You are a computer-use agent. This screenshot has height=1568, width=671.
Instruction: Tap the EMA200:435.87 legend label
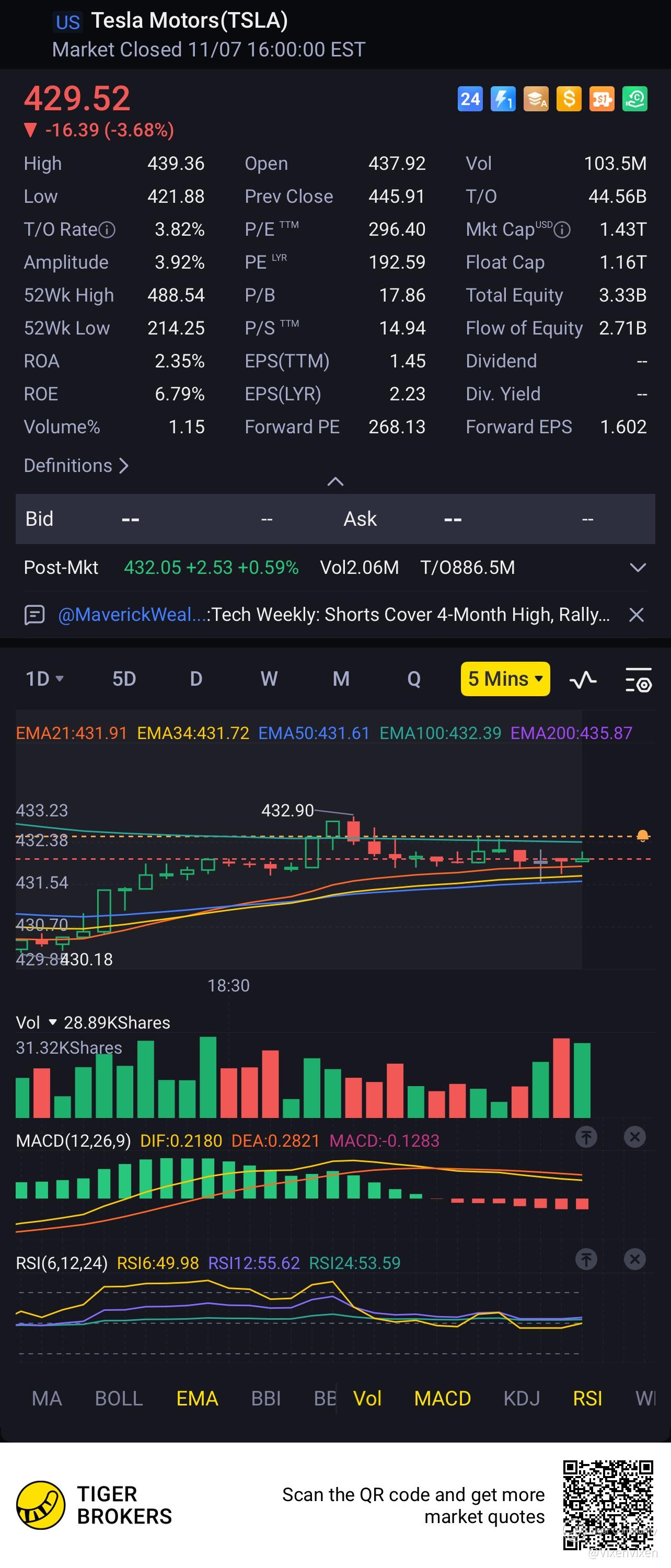coord(571,733)
